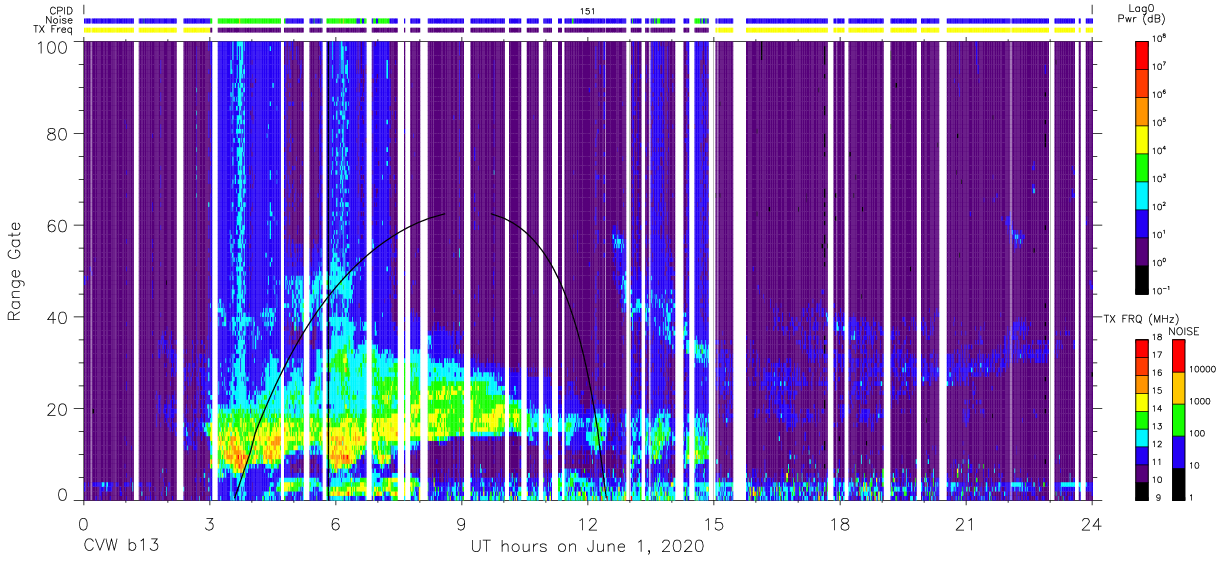The width and height of the screenshot is (1228, 567).
Task: Click the x-axis tick label '24'
Action: (x=1092, y=523)
